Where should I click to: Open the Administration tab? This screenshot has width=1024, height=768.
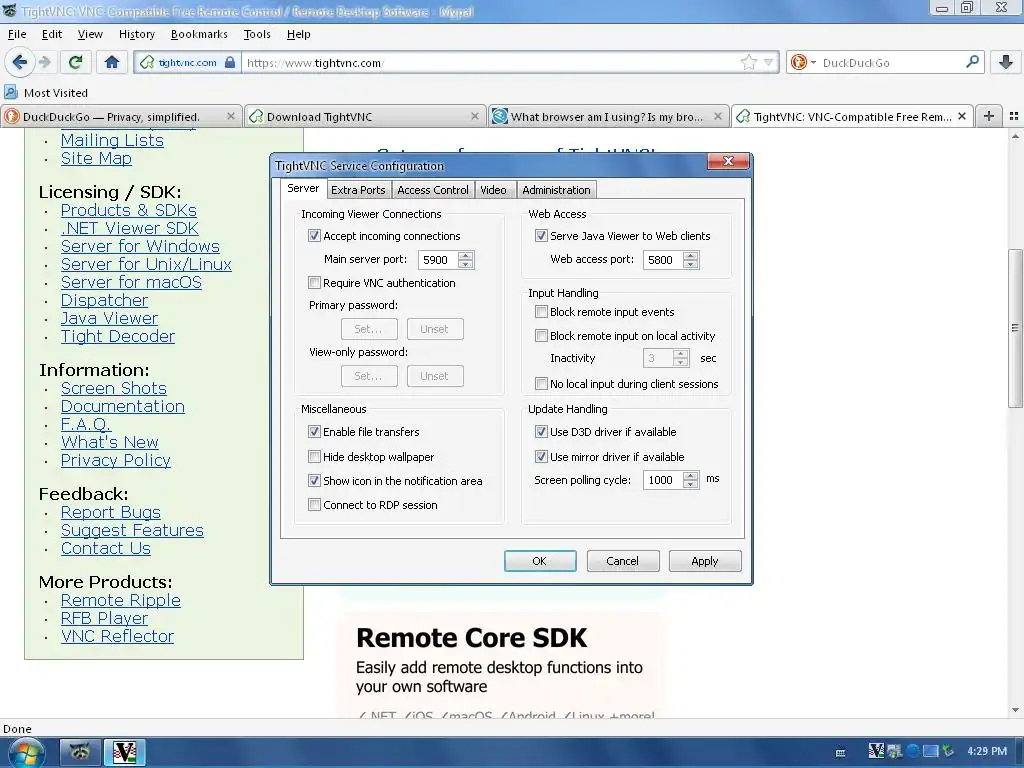pyautogui.click(x=556, y=190)
